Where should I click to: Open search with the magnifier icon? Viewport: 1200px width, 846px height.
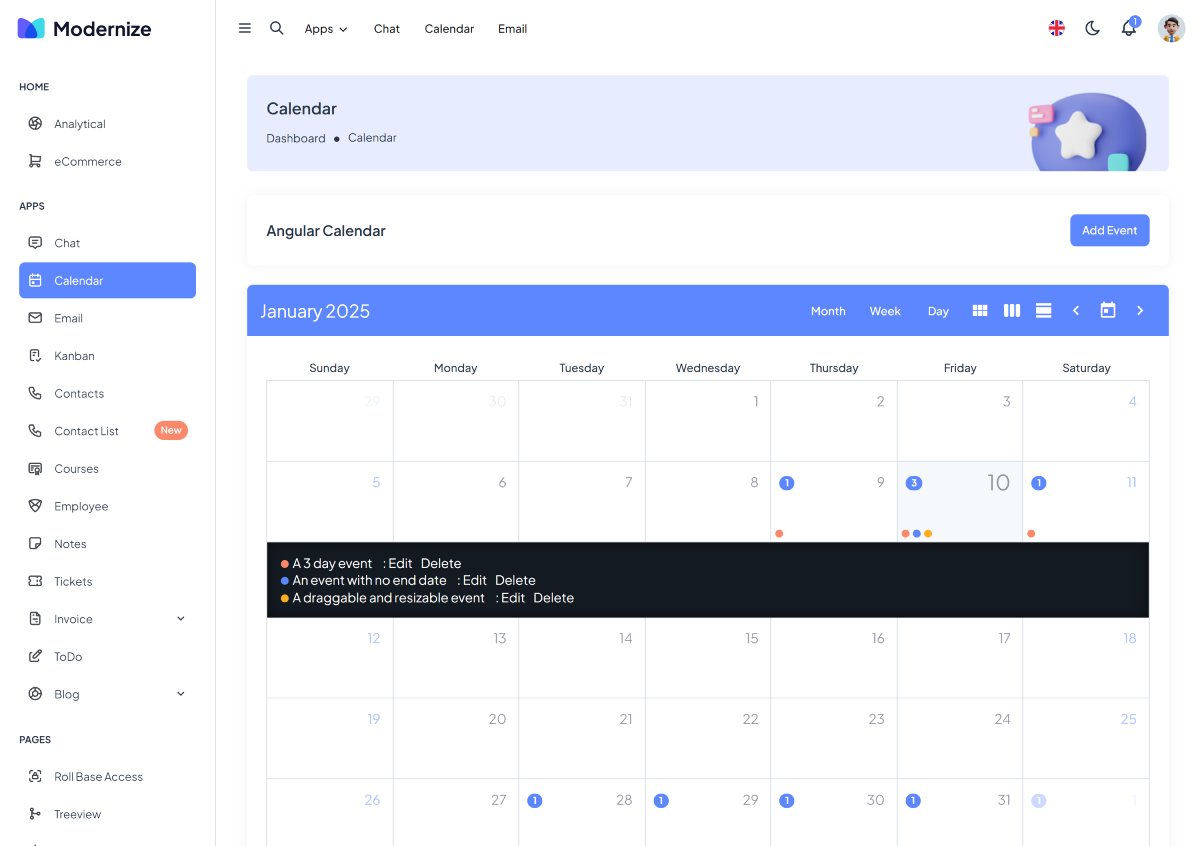[277, 28]
